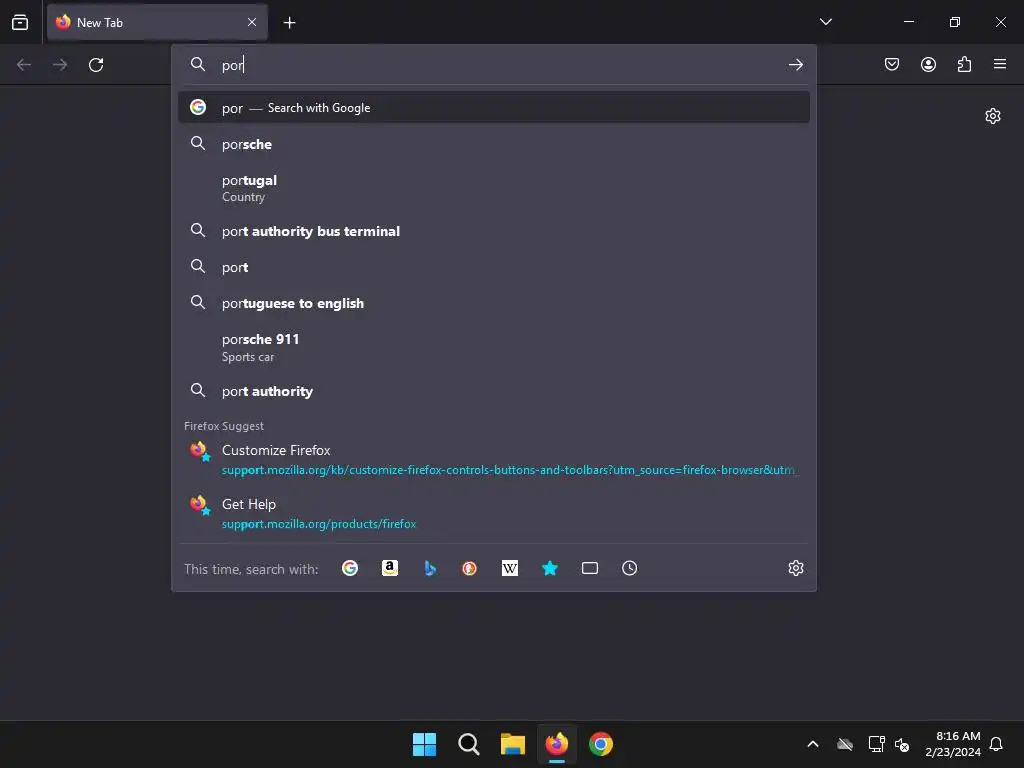Search this time with Bing
Viewport: 1024px width, 768px height.
(x=430, y=568)
